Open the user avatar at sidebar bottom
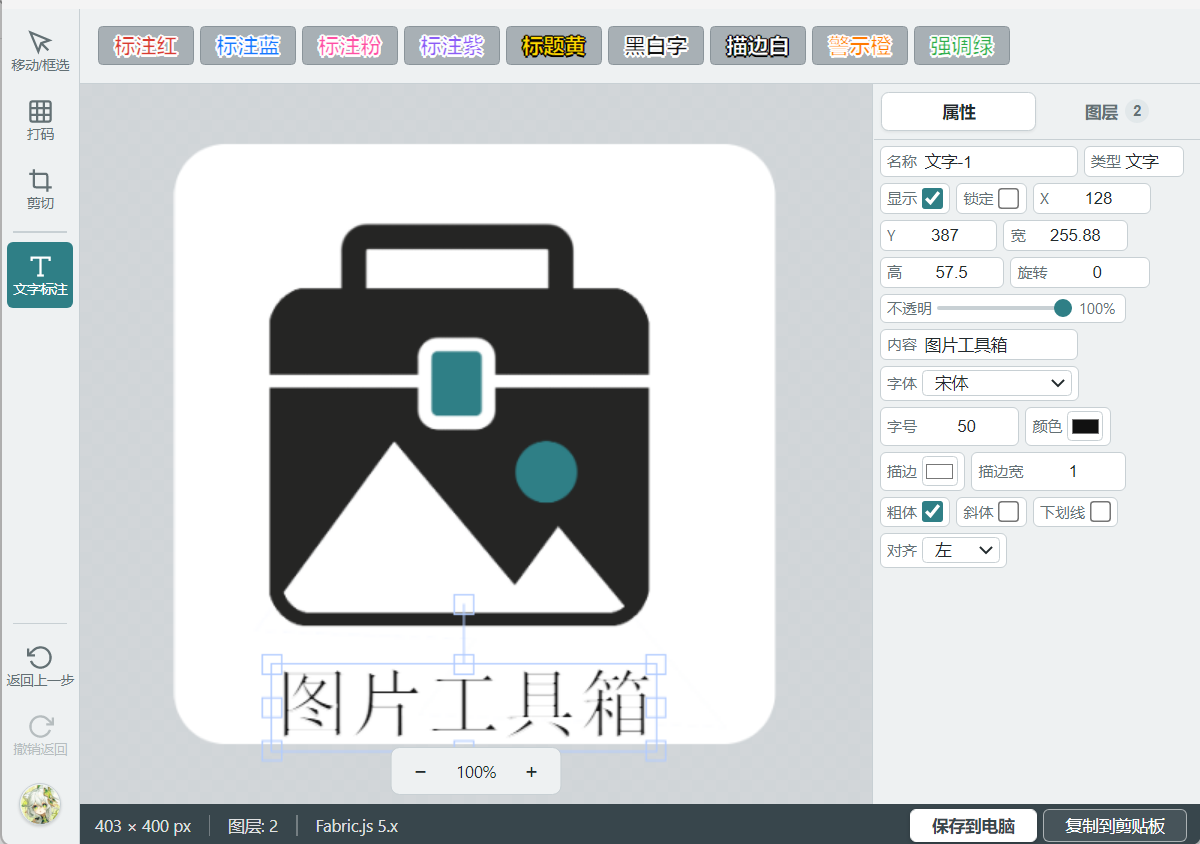 pos(40,804)
